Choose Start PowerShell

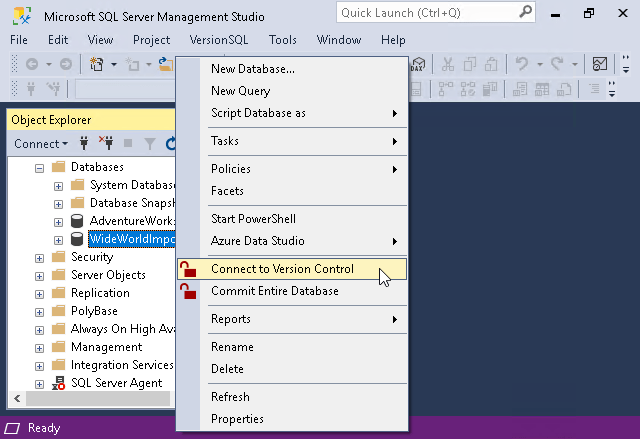tap(292, 219)
